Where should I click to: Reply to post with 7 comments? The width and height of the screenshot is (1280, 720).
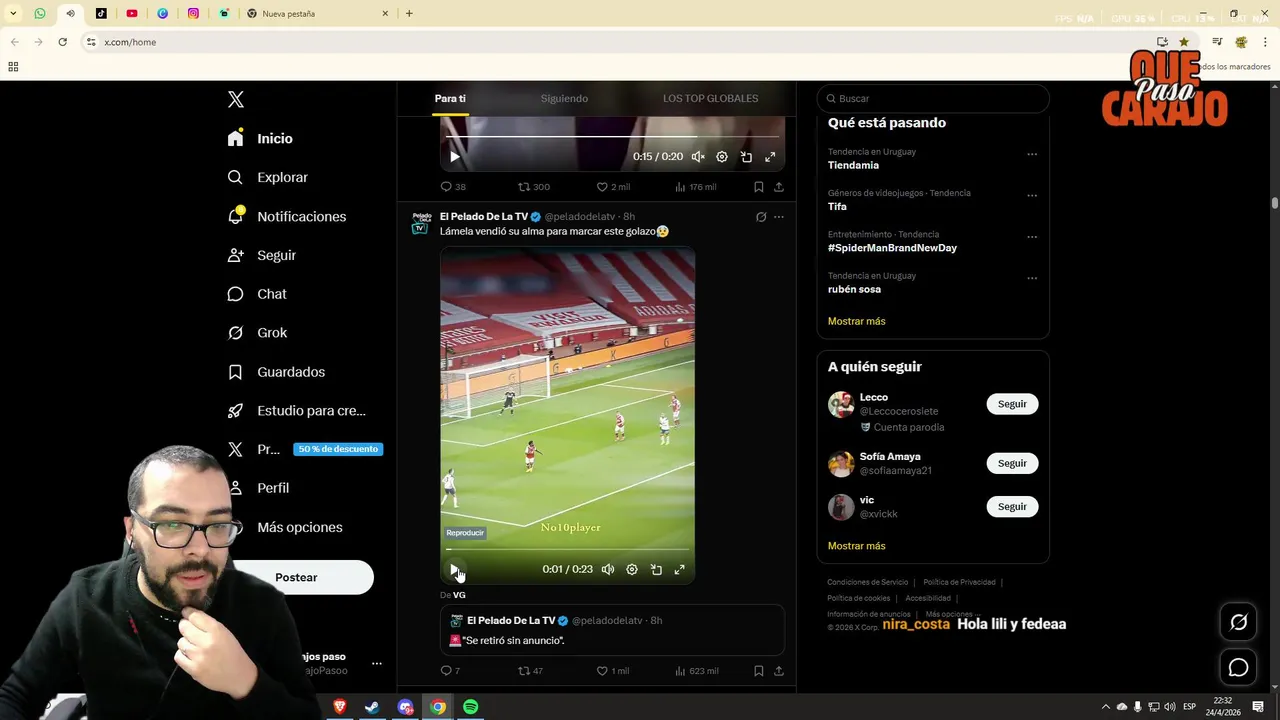point(450,671)
